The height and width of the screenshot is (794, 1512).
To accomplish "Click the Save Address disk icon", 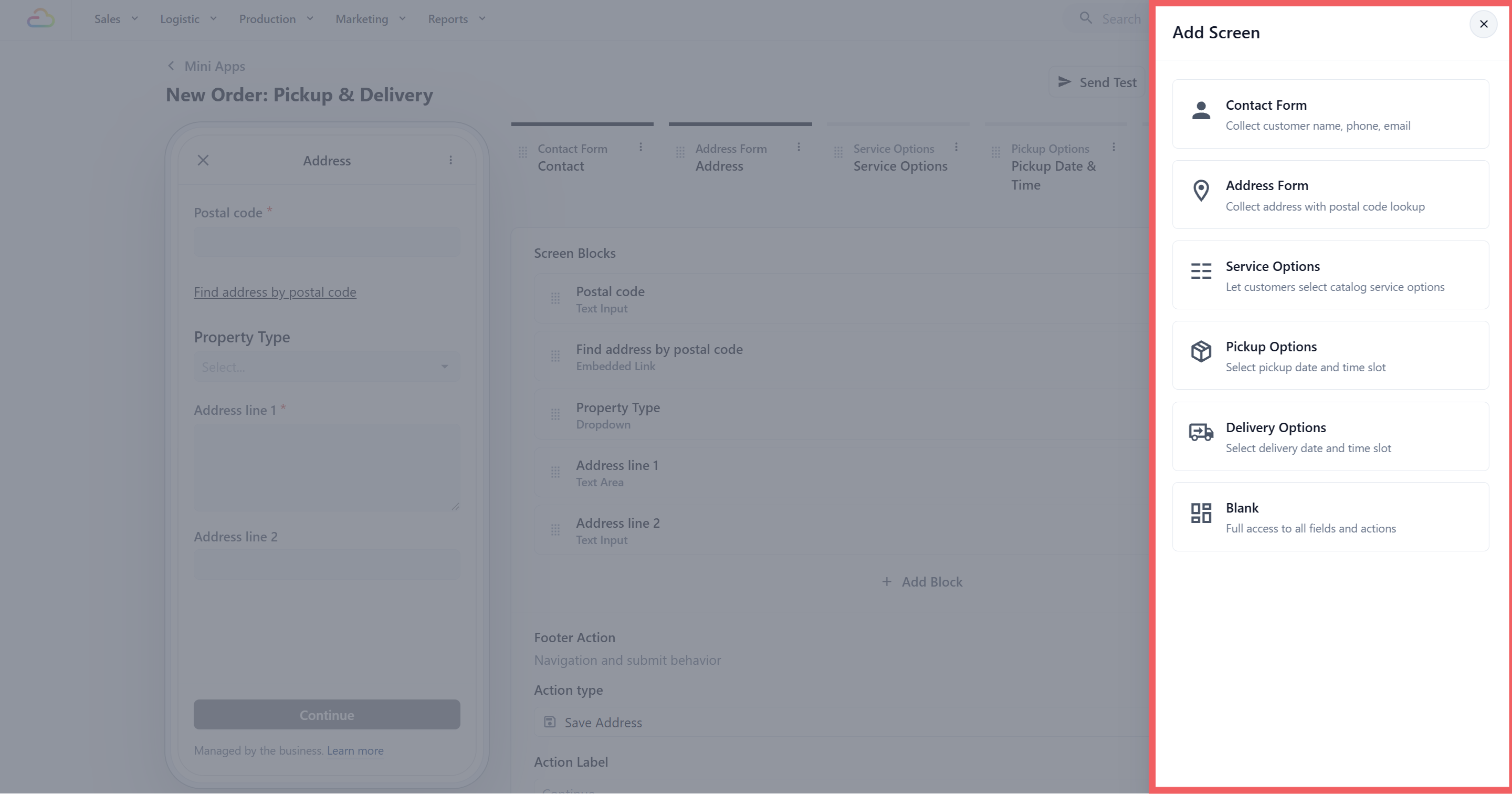I will click(549, 722).
